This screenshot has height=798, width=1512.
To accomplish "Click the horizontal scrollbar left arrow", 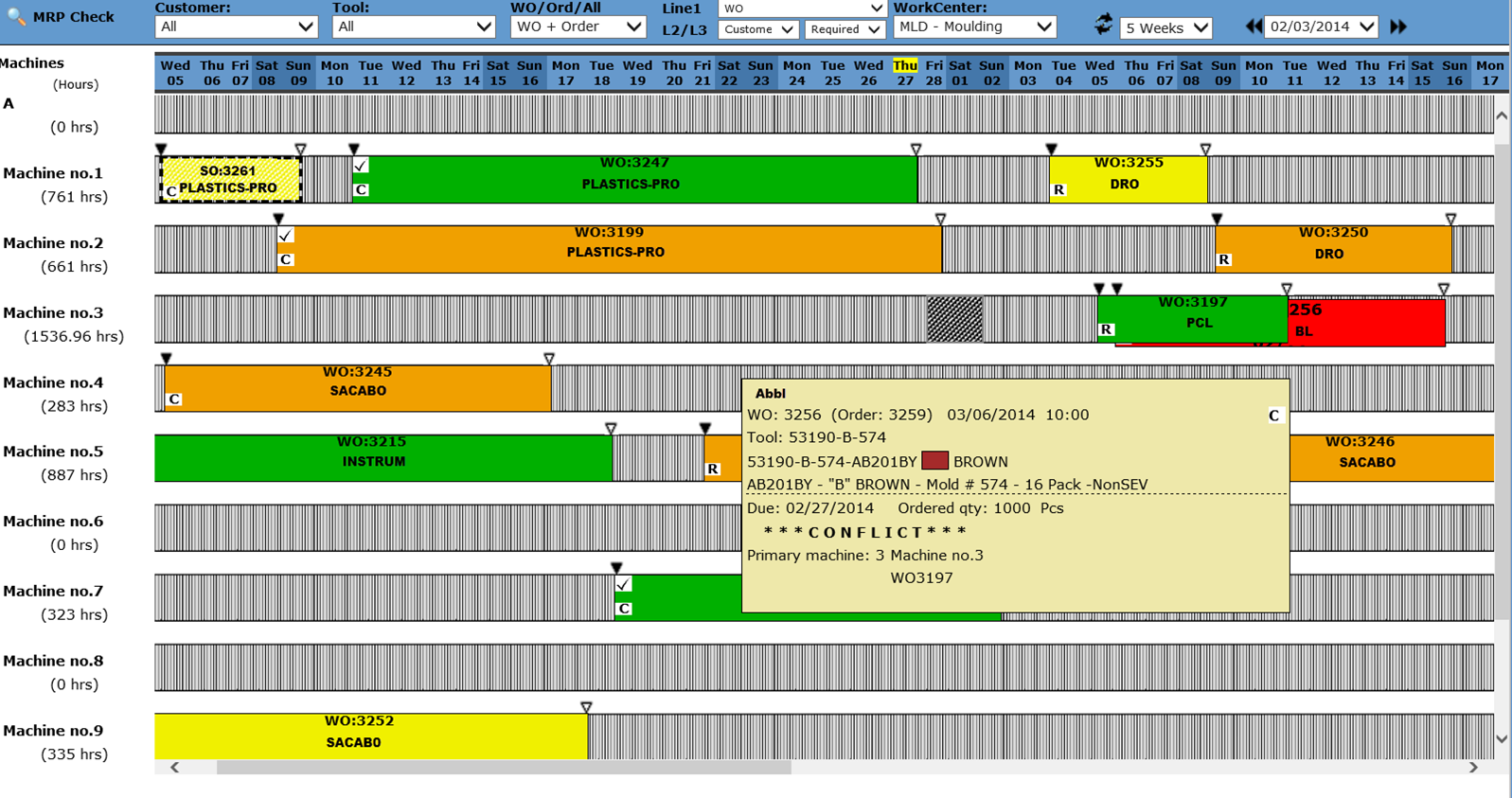I will [174, 768].
